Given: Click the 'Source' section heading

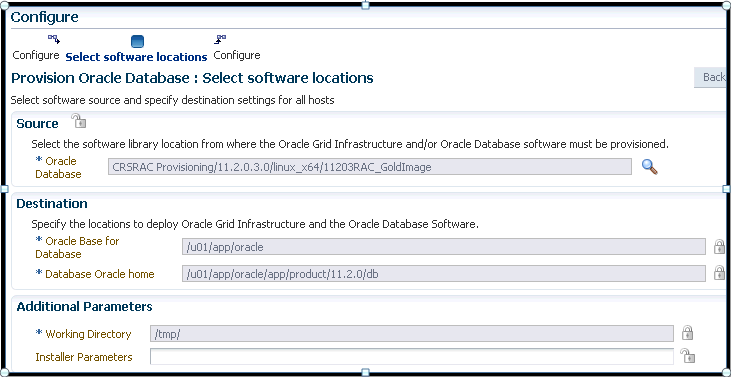Looking at the screenshot, I should click(x=37, y=124).
